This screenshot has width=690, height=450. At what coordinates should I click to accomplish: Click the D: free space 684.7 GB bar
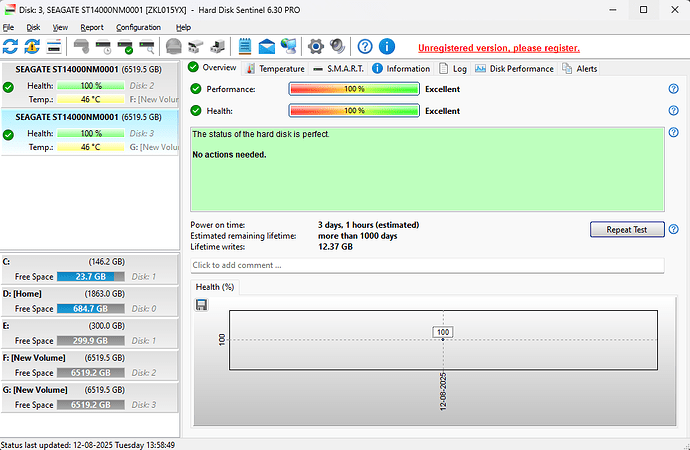tap(91, 309)
